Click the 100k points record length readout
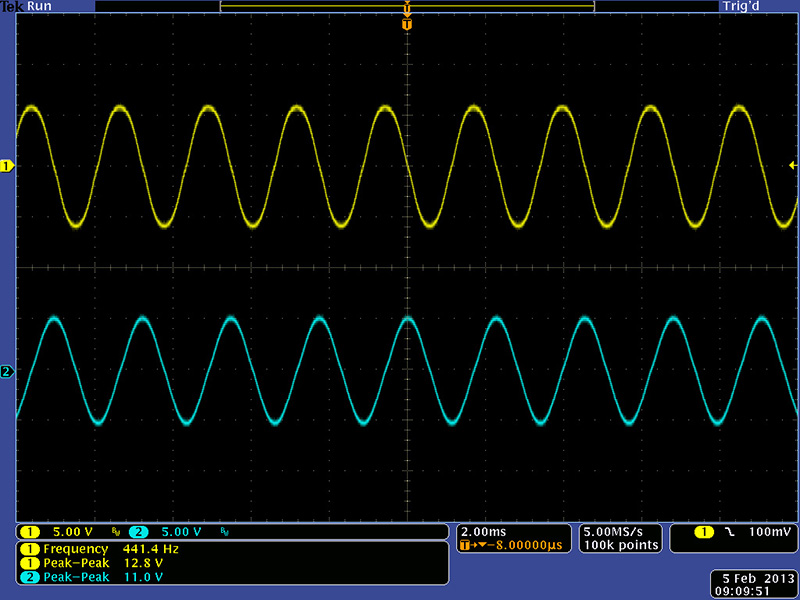 click(x=622, y=545)
